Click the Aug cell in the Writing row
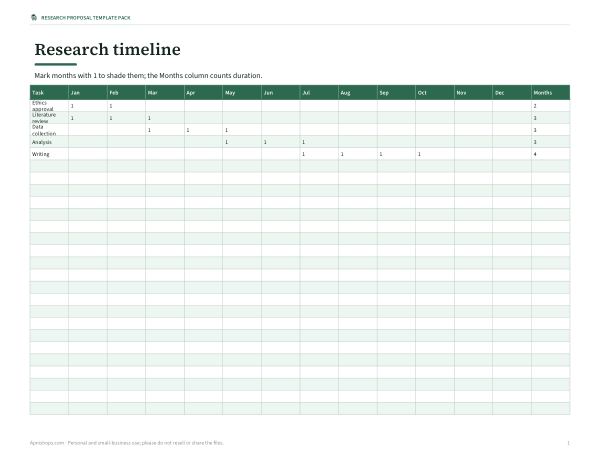 pos(358,154)
